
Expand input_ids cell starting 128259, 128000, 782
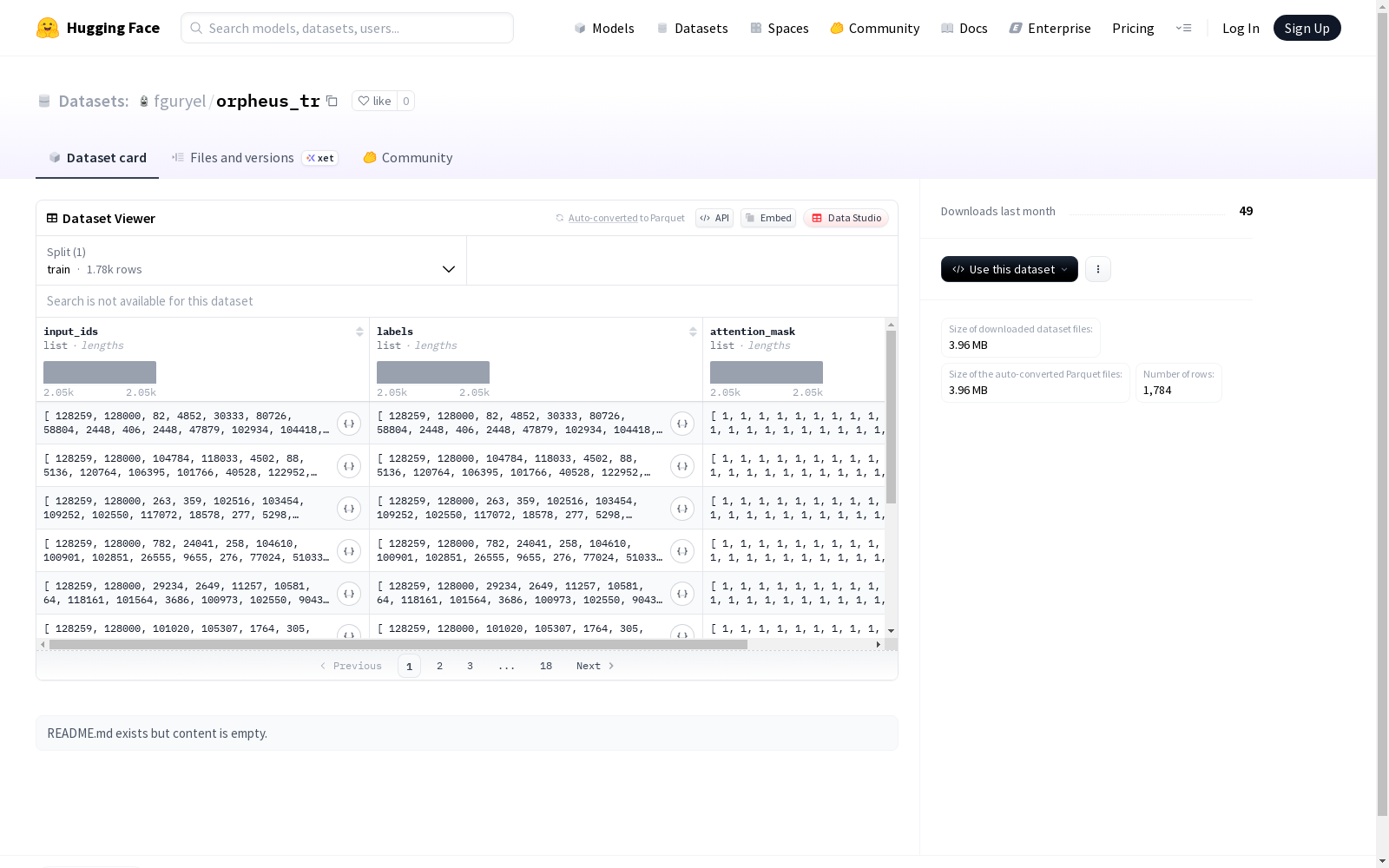(349, 551)
